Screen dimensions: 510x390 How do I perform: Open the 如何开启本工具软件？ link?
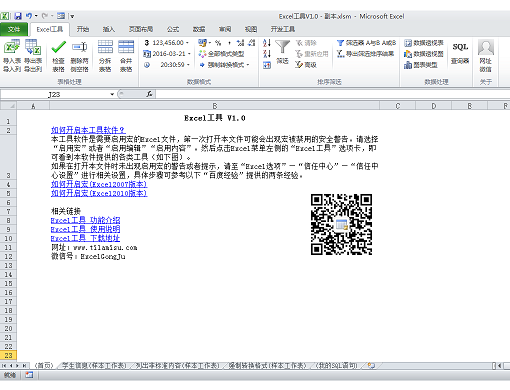(x=88, y=130)
